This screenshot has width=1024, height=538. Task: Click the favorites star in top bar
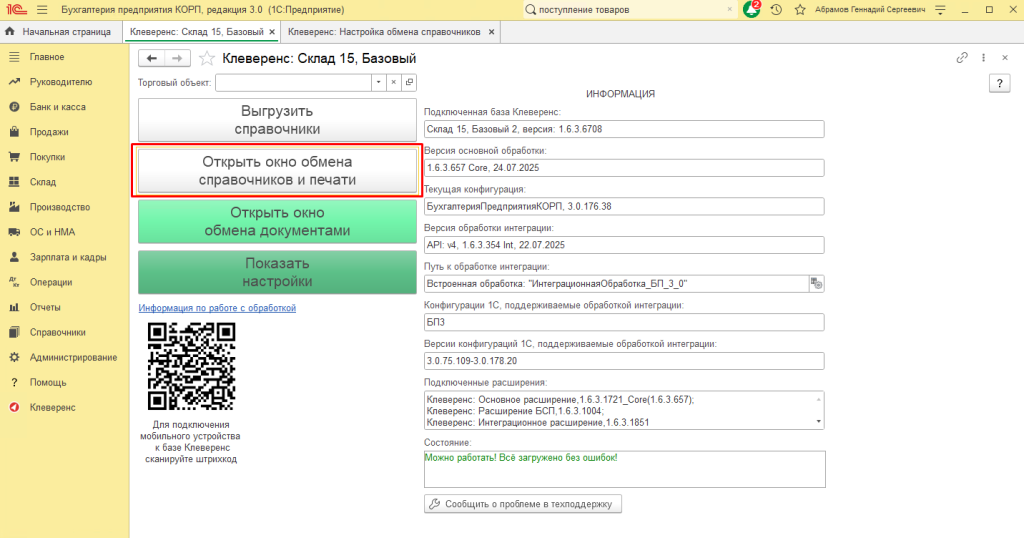pyautogui.click(x=800, y=9)
